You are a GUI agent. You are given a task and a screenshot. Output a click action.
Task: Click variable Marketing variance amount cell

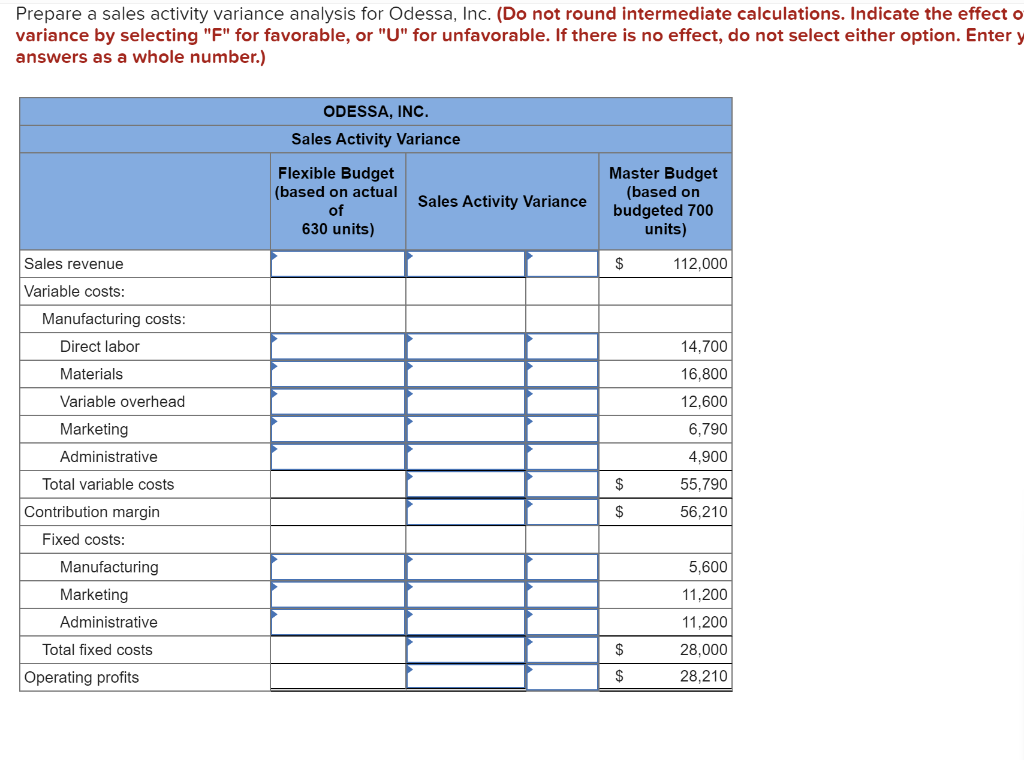click(x=466, y=429)
